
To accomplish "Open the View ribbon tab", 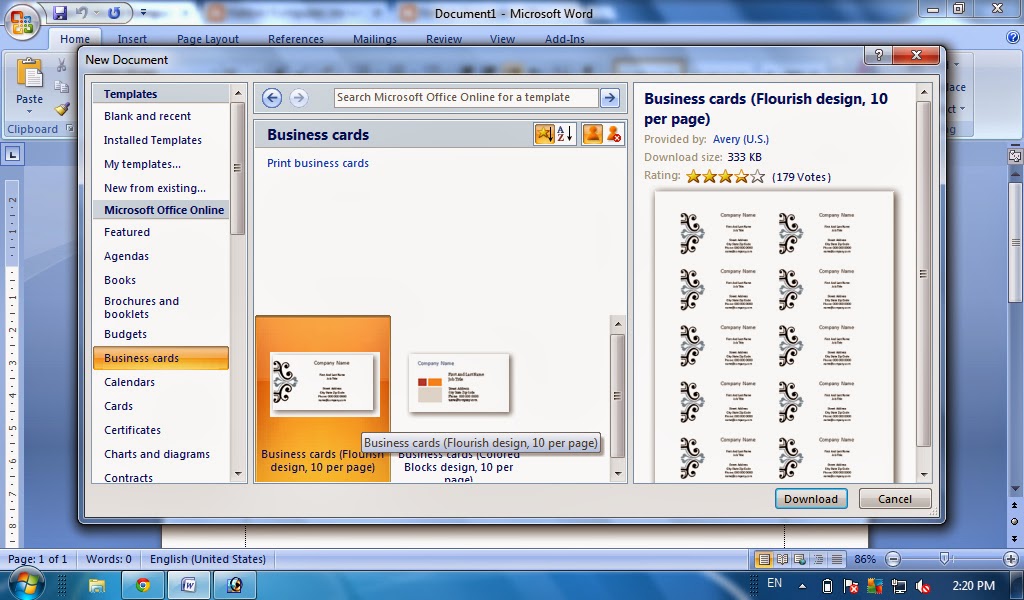I will [502, 39].
